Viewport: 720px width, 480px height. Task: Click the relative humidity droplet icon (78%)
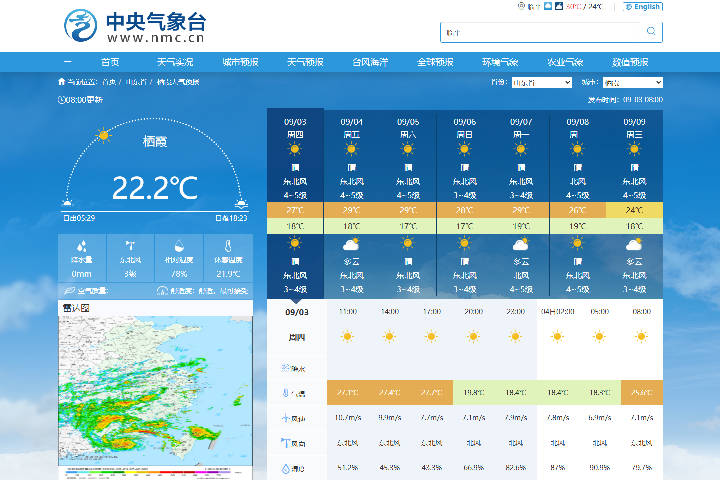click(179, 246)
